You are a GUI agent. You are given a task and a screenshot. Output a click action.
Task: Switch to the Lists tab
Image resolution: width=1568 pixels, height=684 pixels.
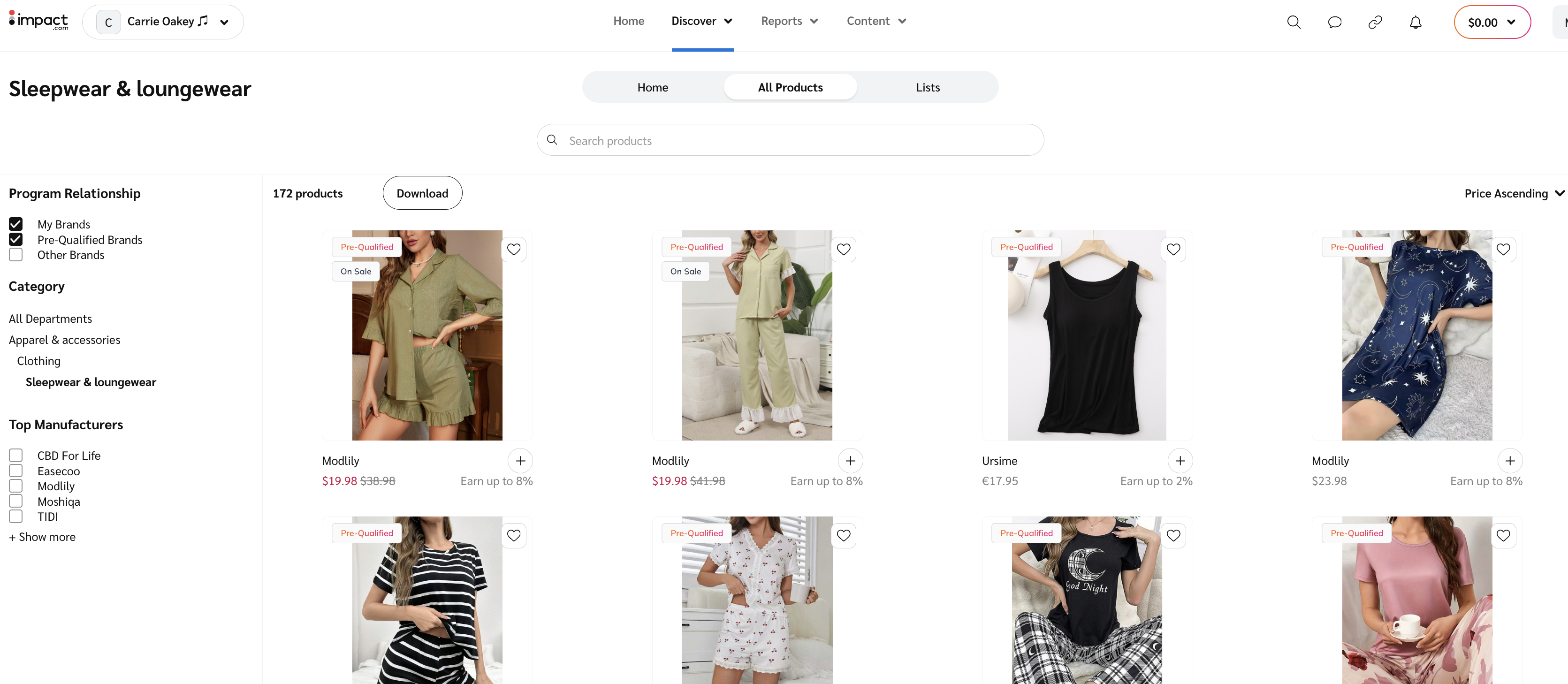coord(927,87)
